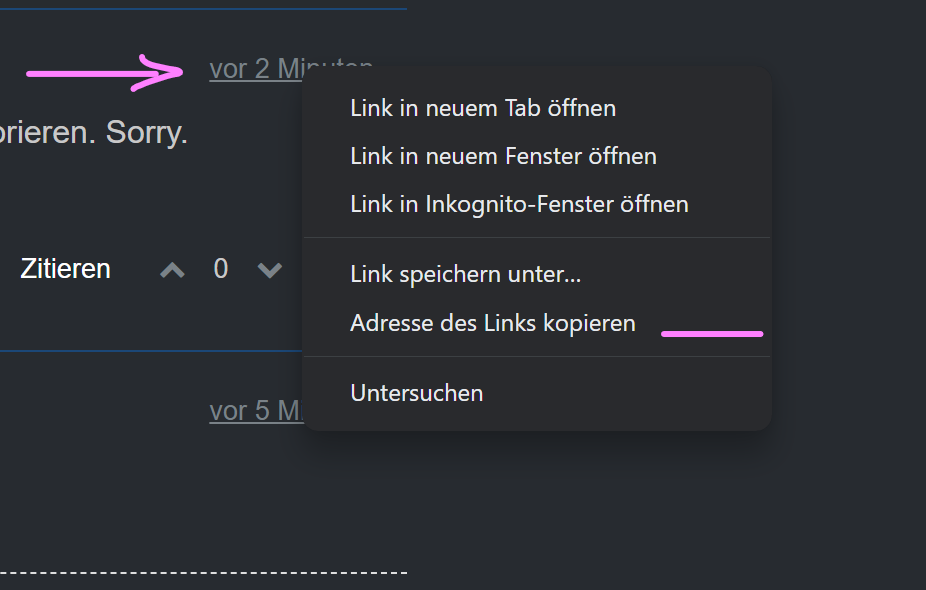The width and height of the screenshot is (926, 590).
Task: Upvote the post with the up chevron
Action: 173,270
